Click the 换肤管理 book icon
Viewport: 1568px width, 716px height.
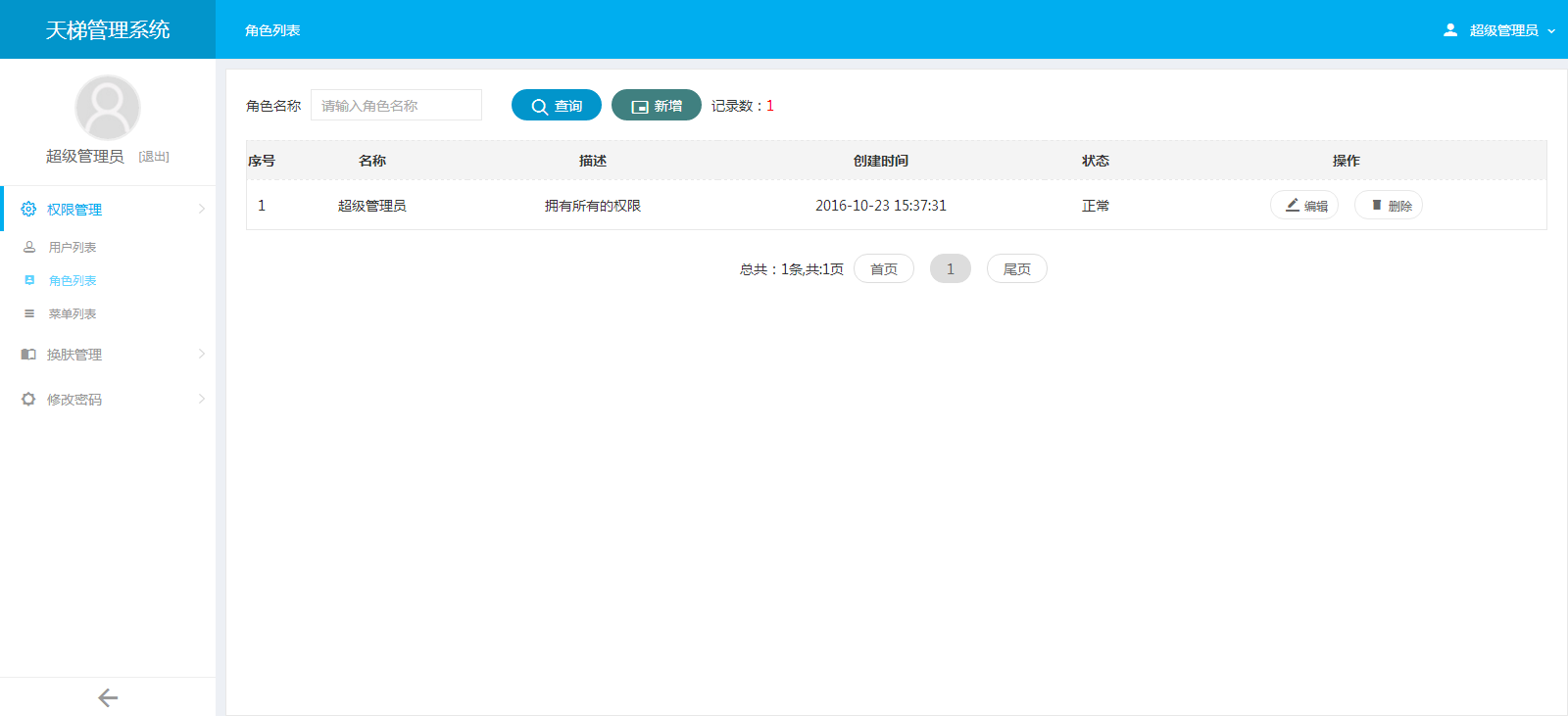click(x=28, y=355)
